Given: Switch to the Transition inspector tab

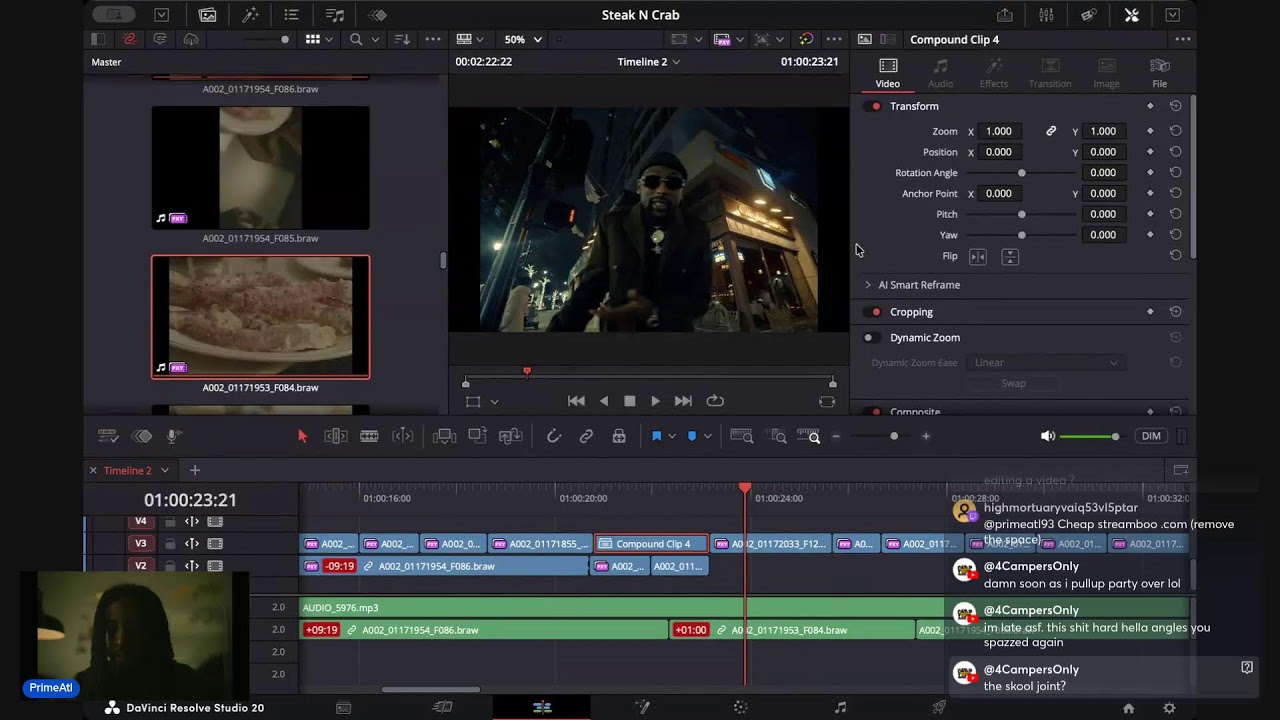Looking at the screenshot, I should click(1050, 73).
